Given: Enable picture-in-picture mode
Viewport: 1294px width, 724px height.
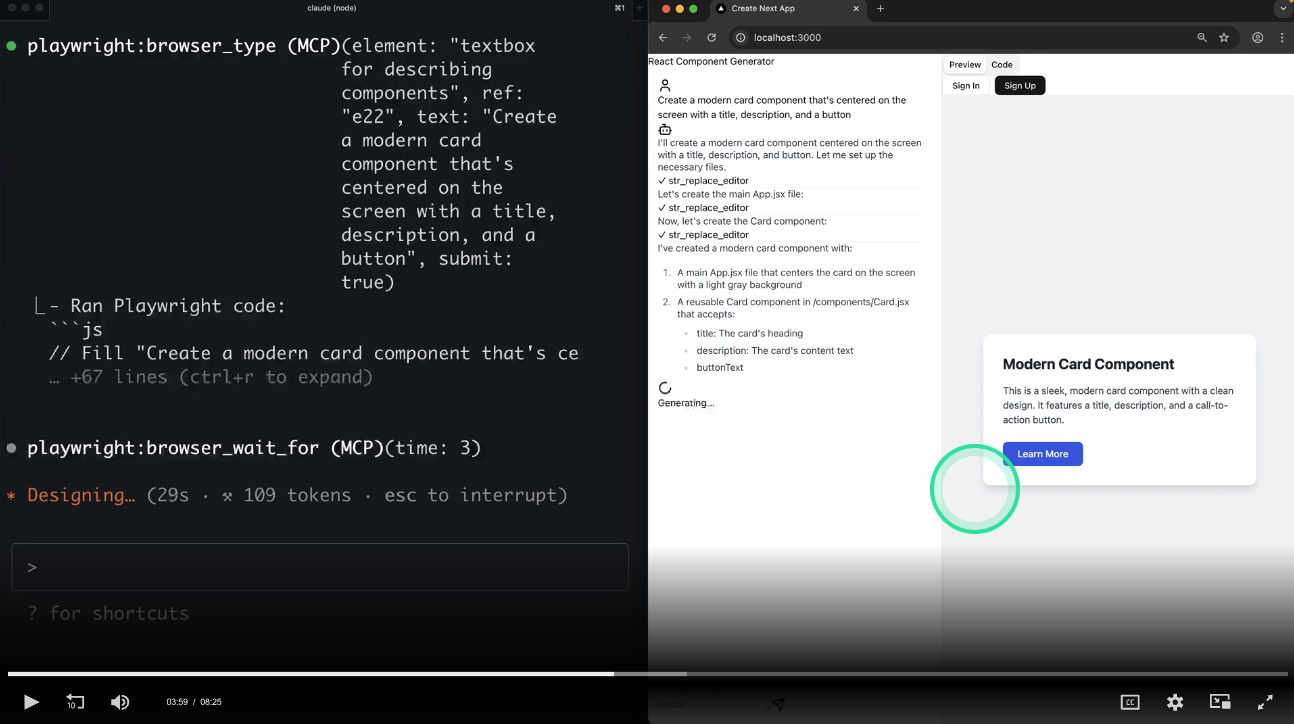Looking at the screenshot, I should coord(1220,702).
